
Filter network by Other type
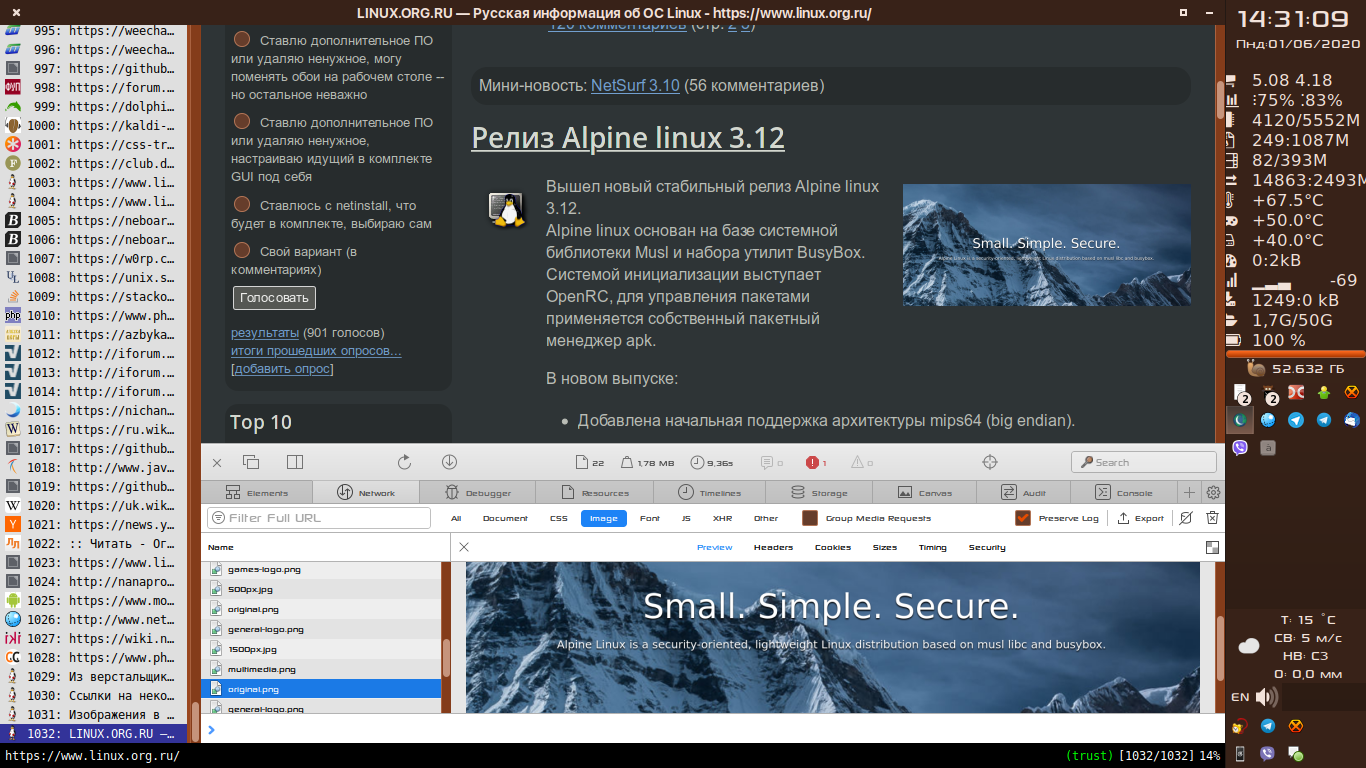pyautogui.click(x=766, y=518)
